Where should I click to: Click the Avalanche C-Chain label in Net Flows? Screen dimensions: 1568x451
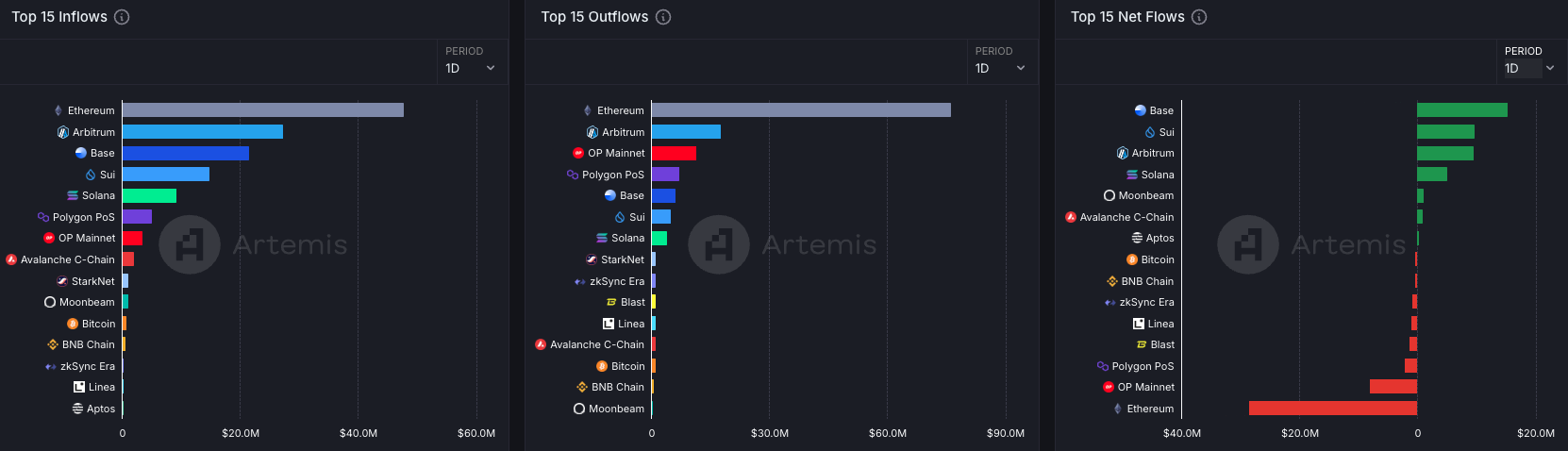(x=1126, y=217)
